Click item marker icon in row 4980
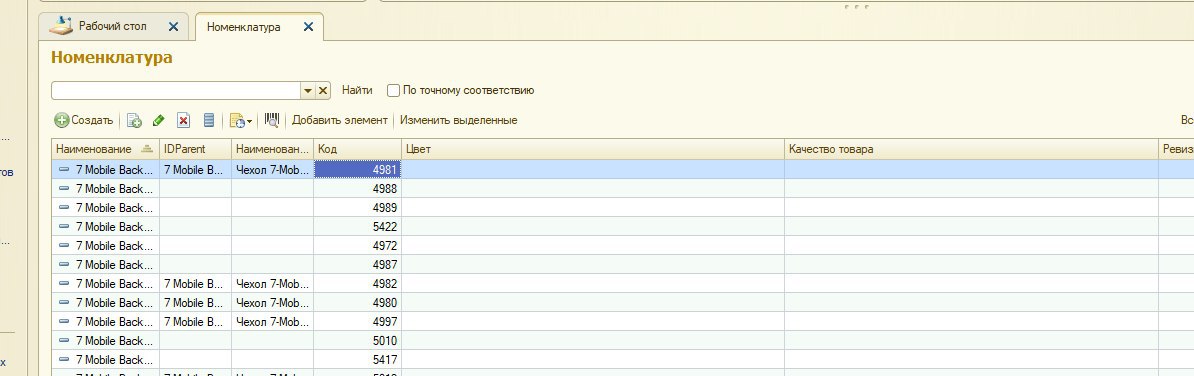The height and width of the screenshot is (376, 1194). click(64, 303)
